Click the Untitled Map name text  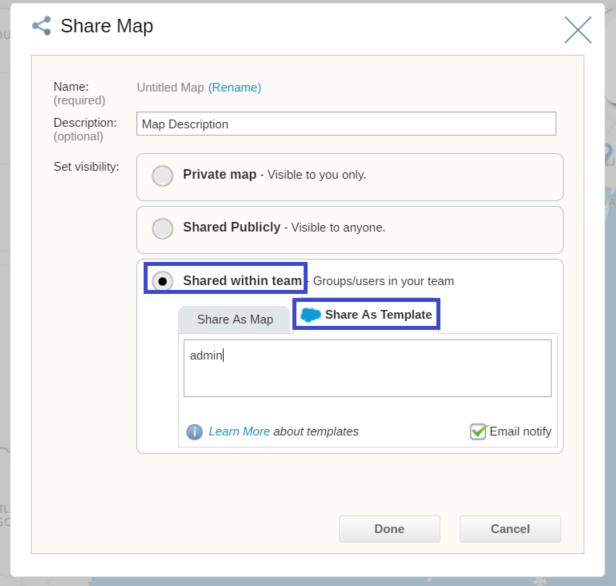pyautogui.click(x=170, y=87)
